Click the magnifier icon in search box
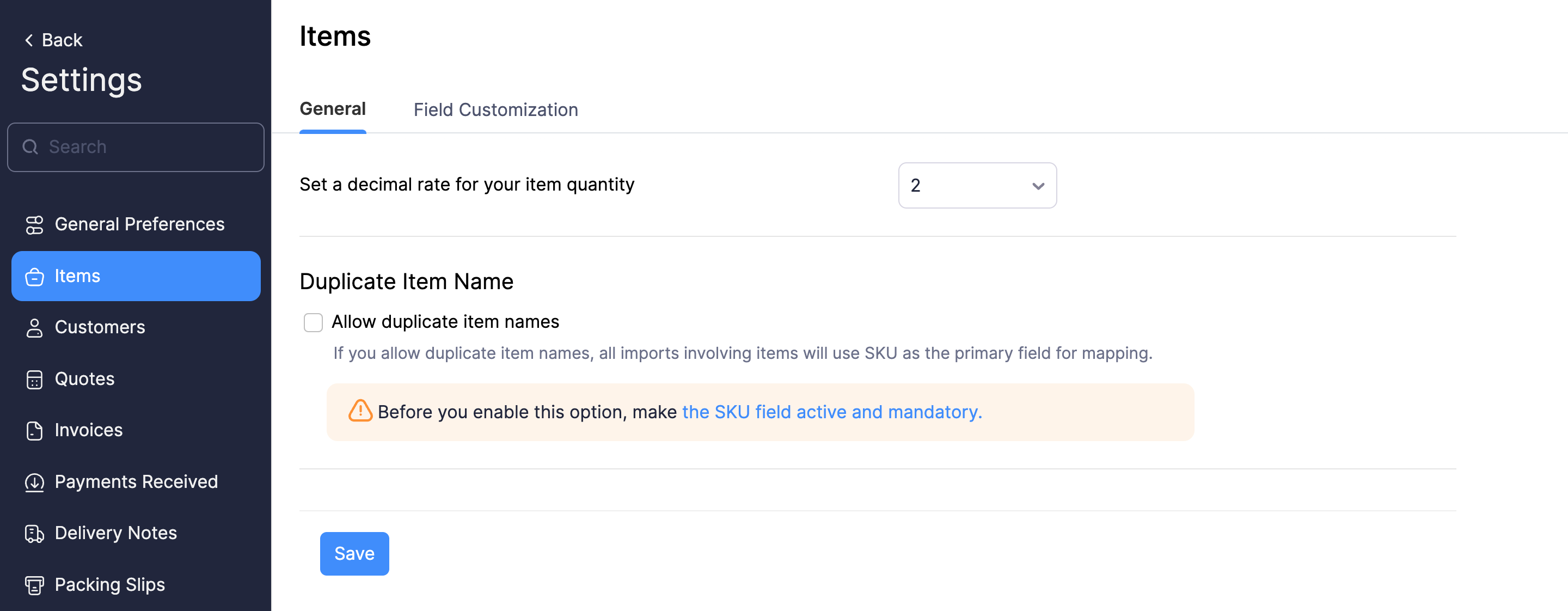1568x611 pixels. click(x=30, y=147)
